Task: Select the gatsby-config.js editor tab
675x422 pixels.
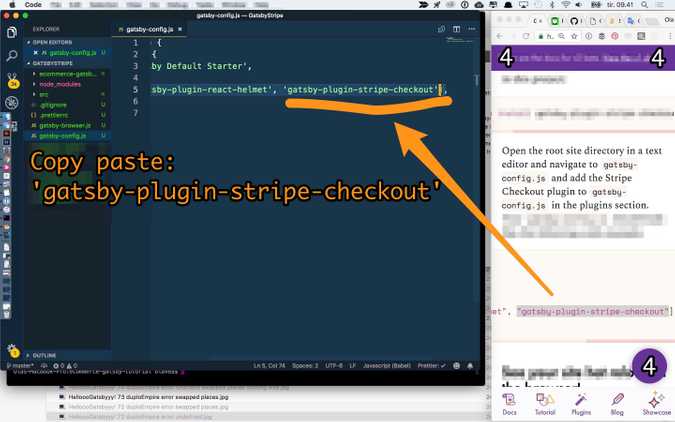Action: 148,30
